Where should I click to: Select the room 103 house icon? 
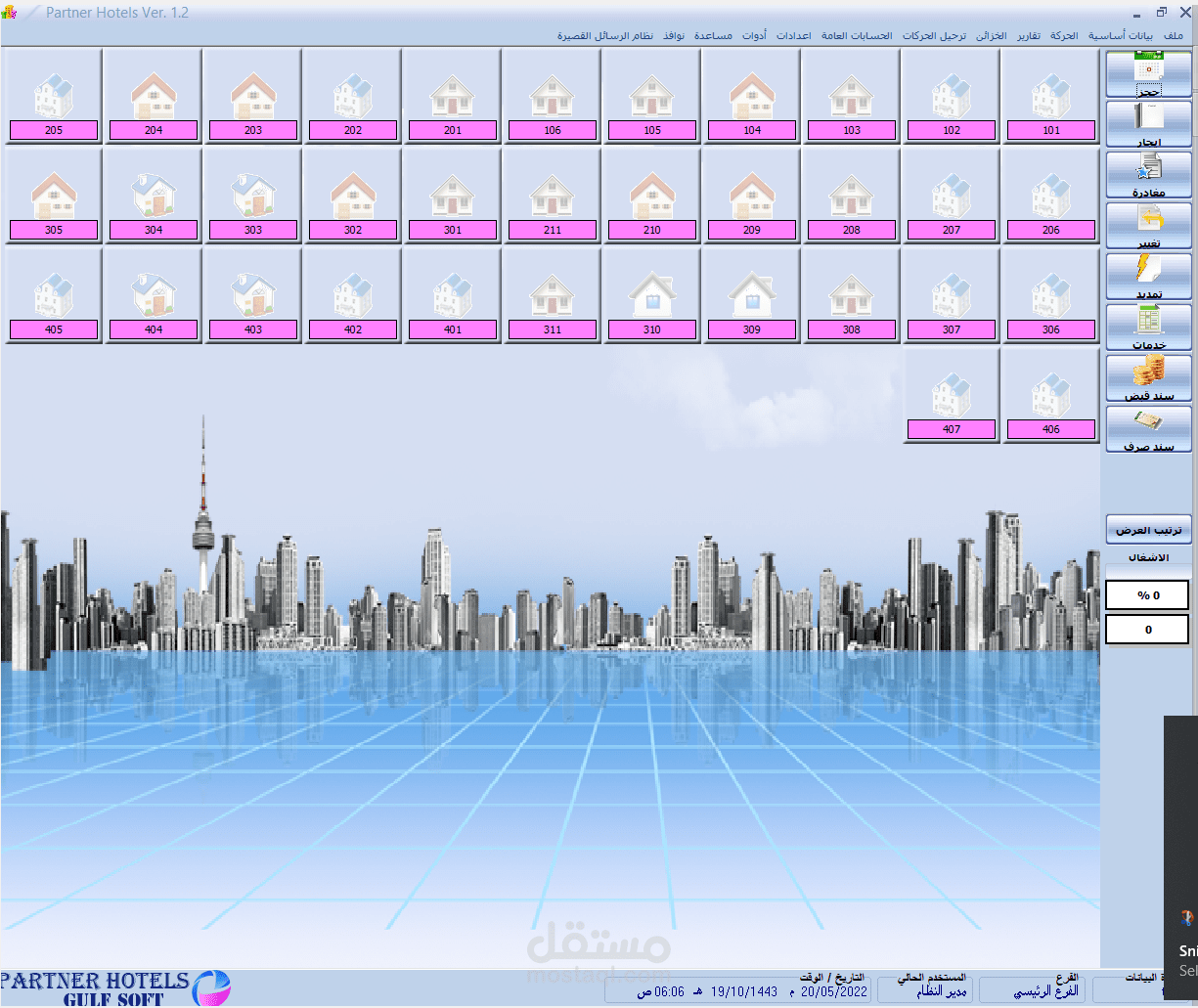[x=852, y=96]
